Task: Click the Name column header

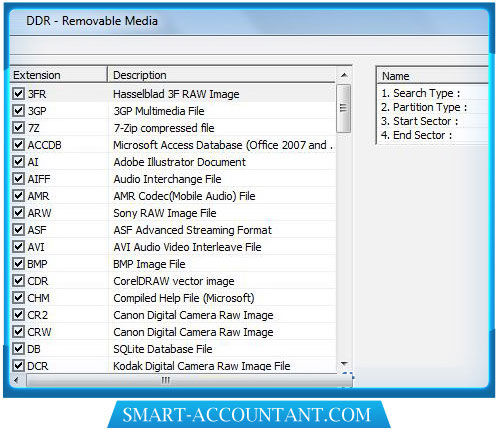Action: pyautogui.click(x=433, y=76)
